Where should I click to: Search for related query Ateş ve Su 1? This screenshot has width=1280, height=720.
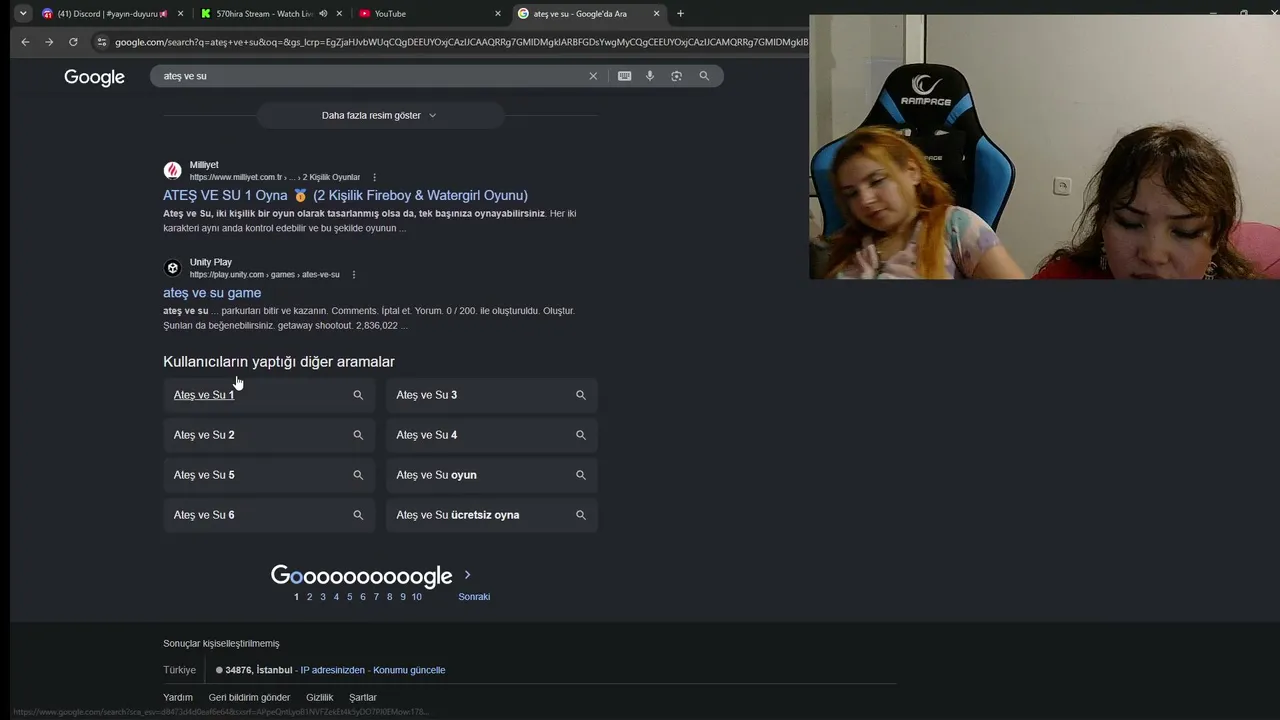(x=269, y=395)
